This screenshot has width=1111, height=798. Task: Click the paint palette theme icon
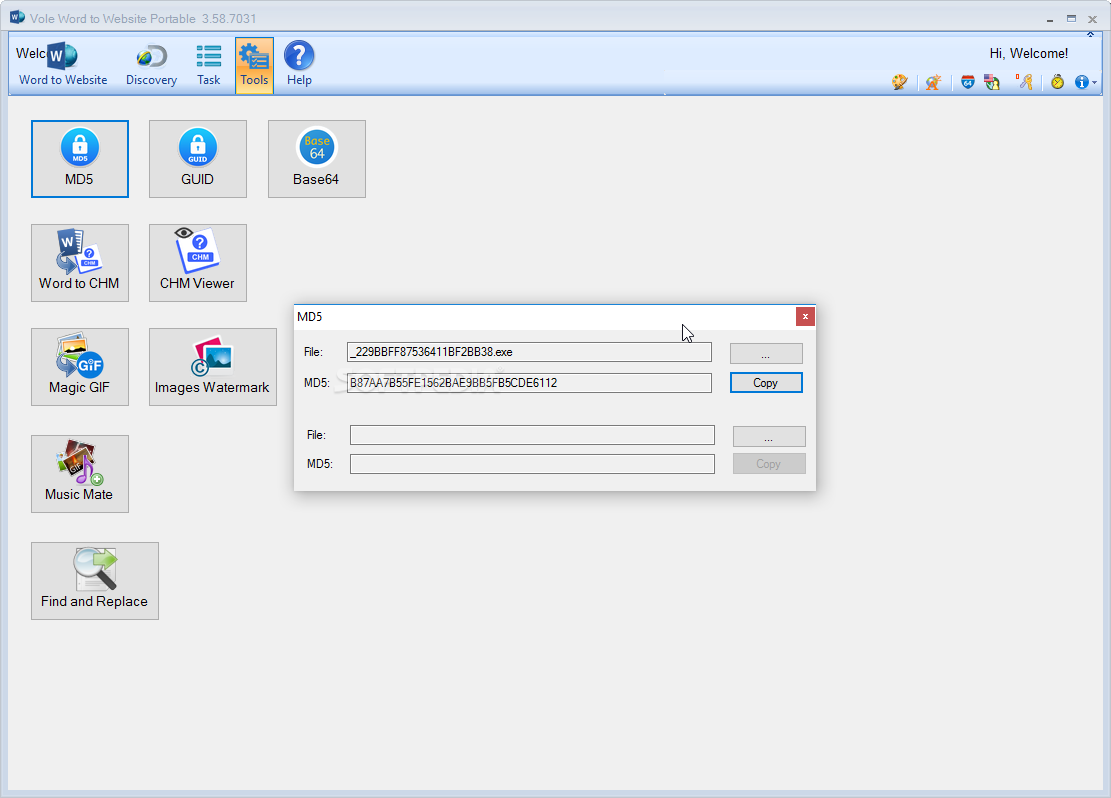click(899, 82)
